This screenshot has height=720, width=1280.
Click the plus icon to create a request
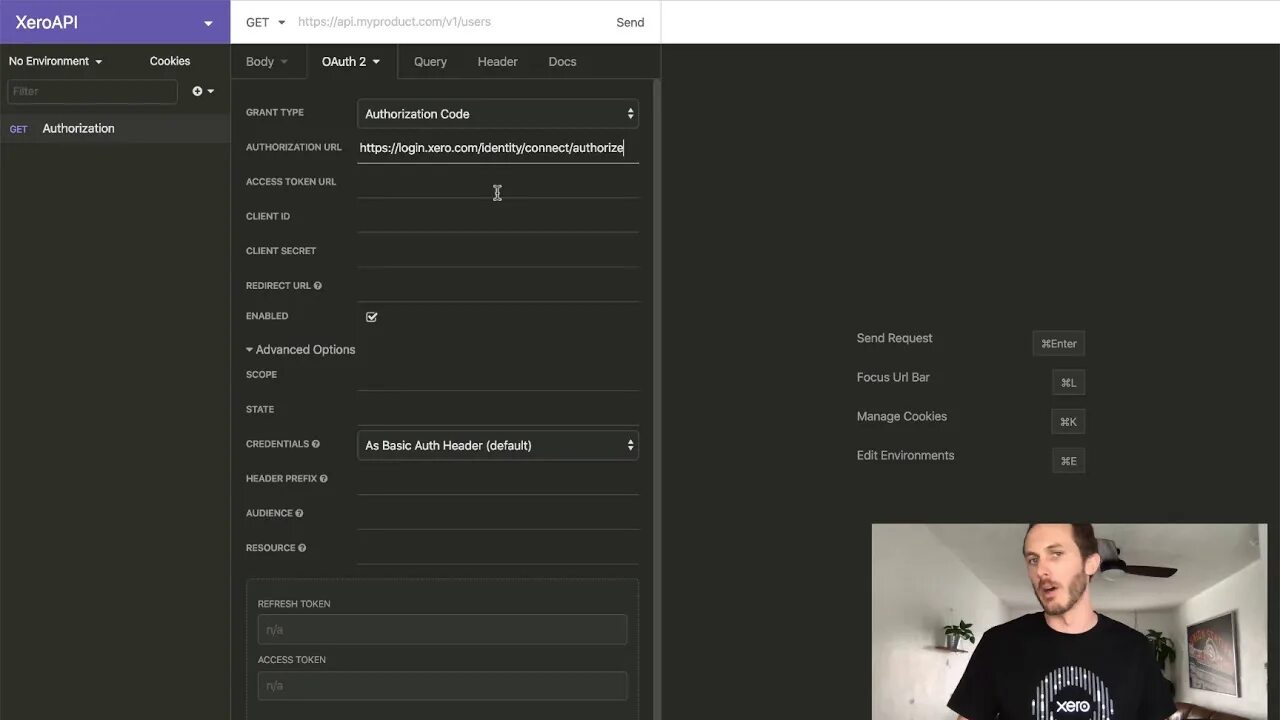(x=203, y=91)
